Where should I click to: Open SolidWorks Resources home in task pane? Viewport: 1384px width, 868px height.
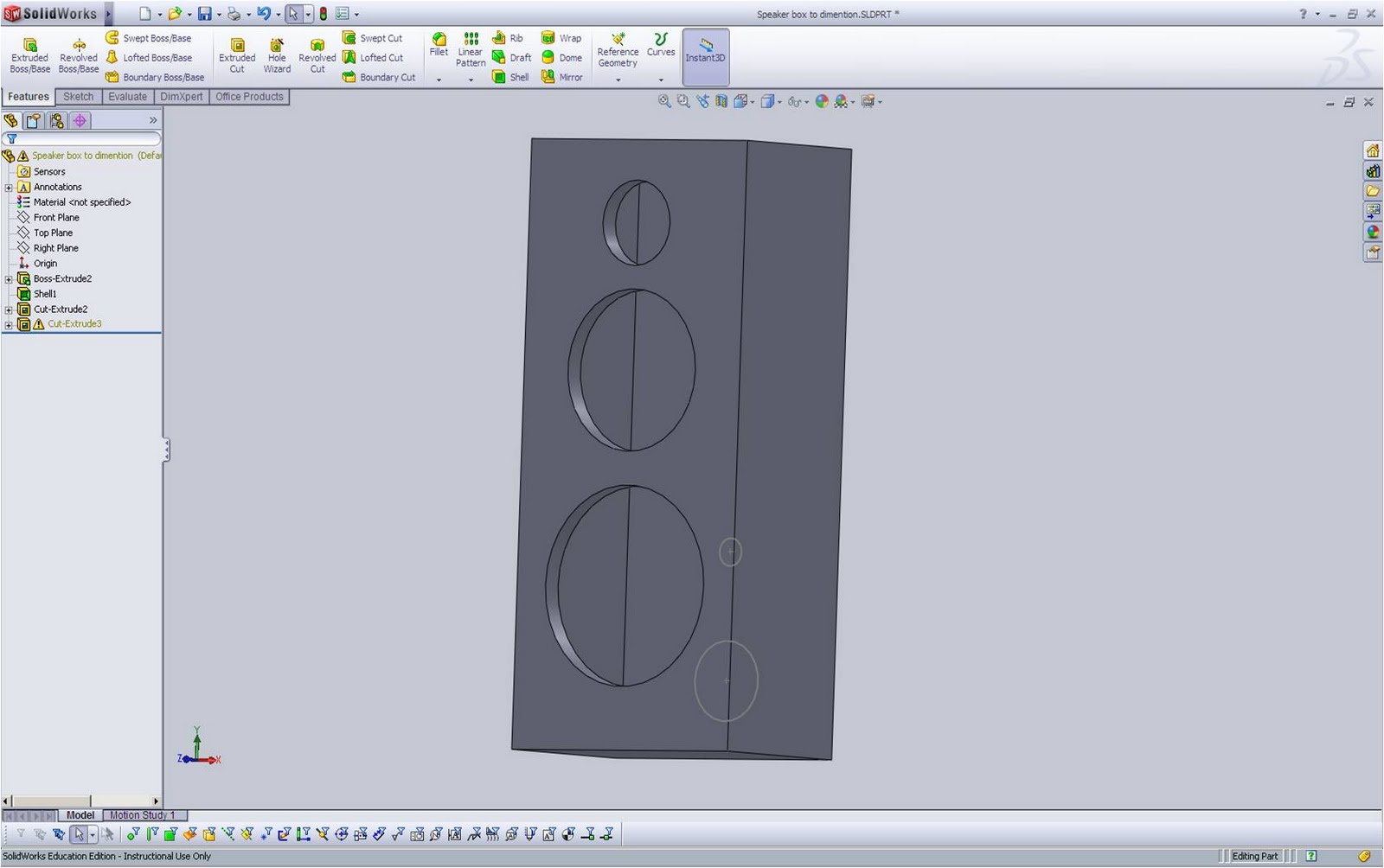pyautogui.click(x=1373, y=150)
